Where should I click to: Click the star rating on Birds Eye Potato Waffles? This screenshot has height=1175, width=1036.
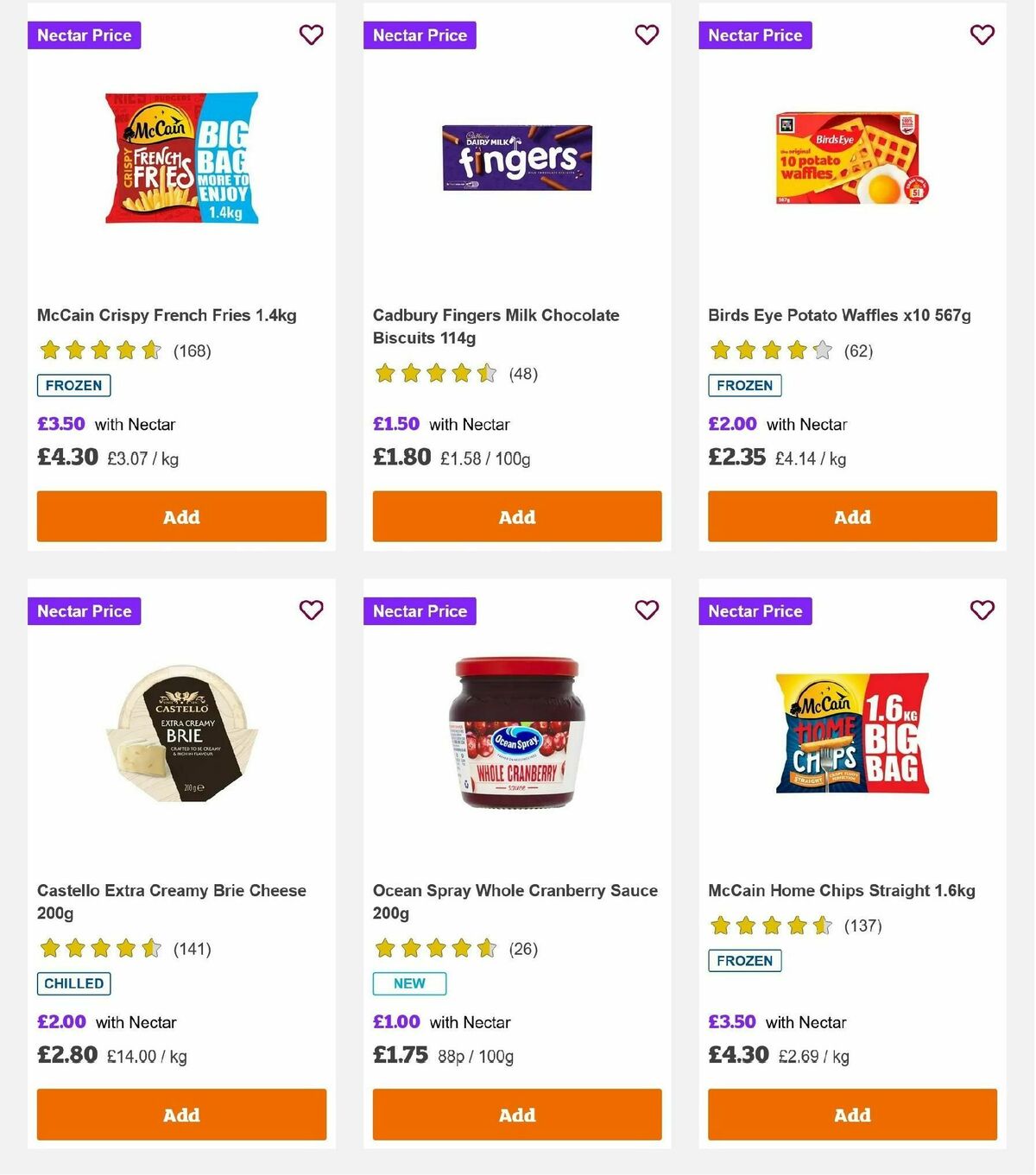click(768, 351)
